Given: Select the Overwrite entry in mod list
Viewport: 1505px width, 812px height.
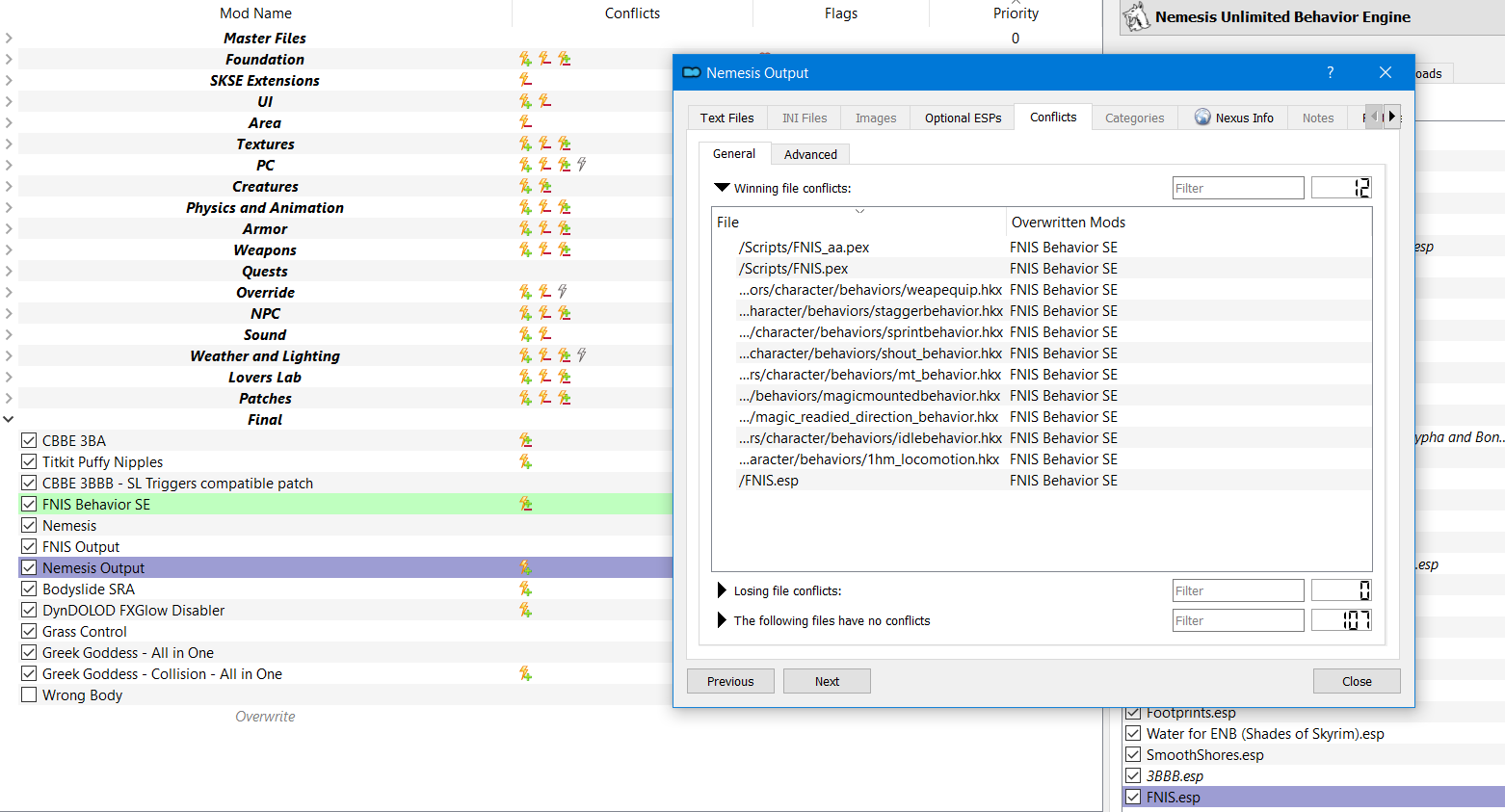Looking at the screenshot, I should point(265,716).
